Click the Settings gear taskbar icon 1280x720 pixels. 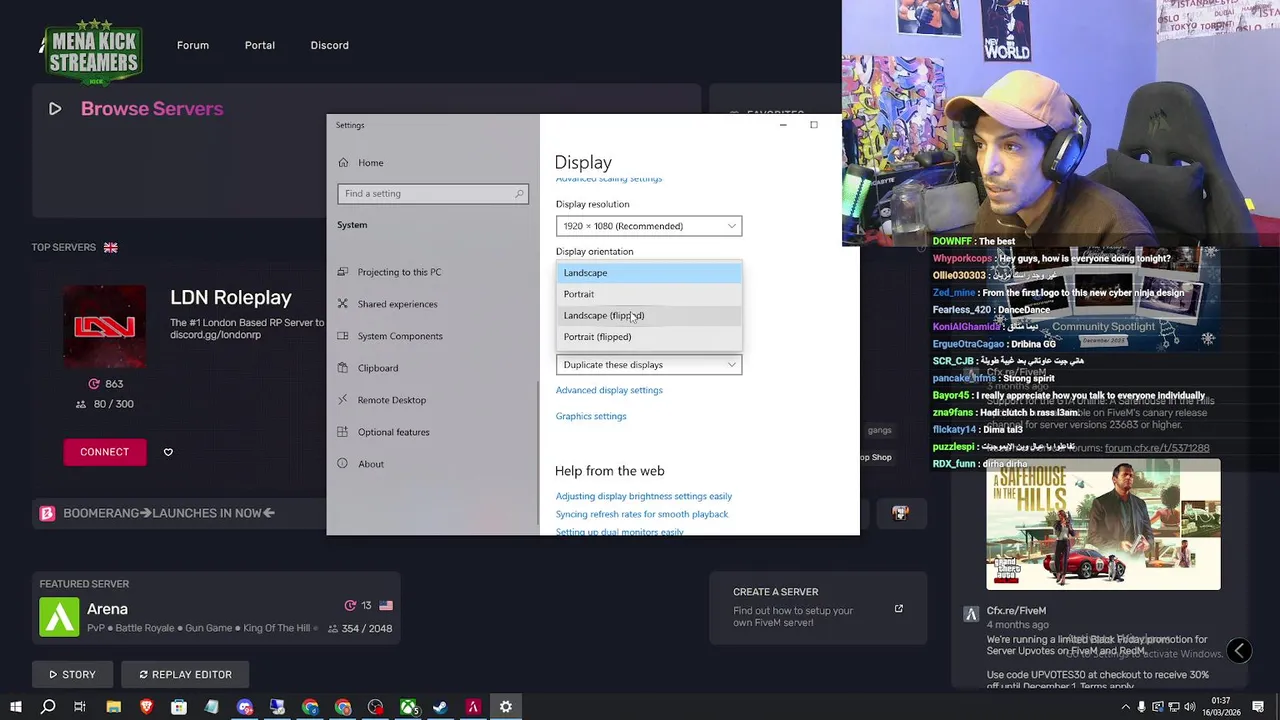click(506, 707)
